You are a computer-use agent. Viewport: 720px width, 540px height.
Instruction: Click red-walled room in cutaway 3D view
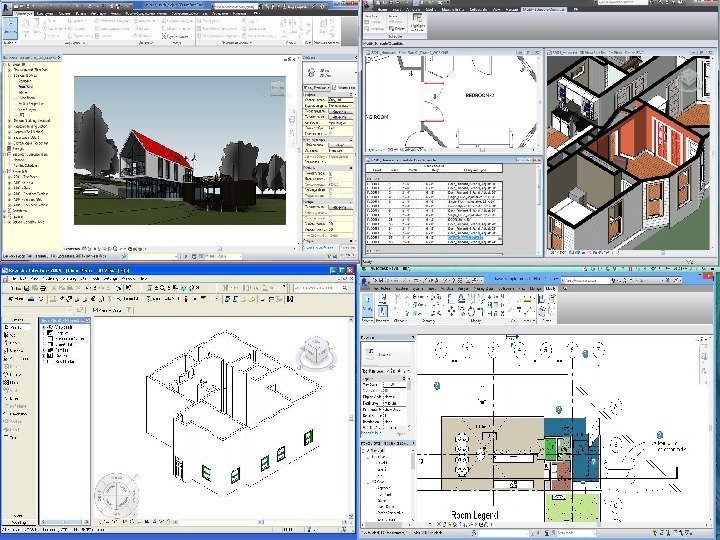point(643,138)
